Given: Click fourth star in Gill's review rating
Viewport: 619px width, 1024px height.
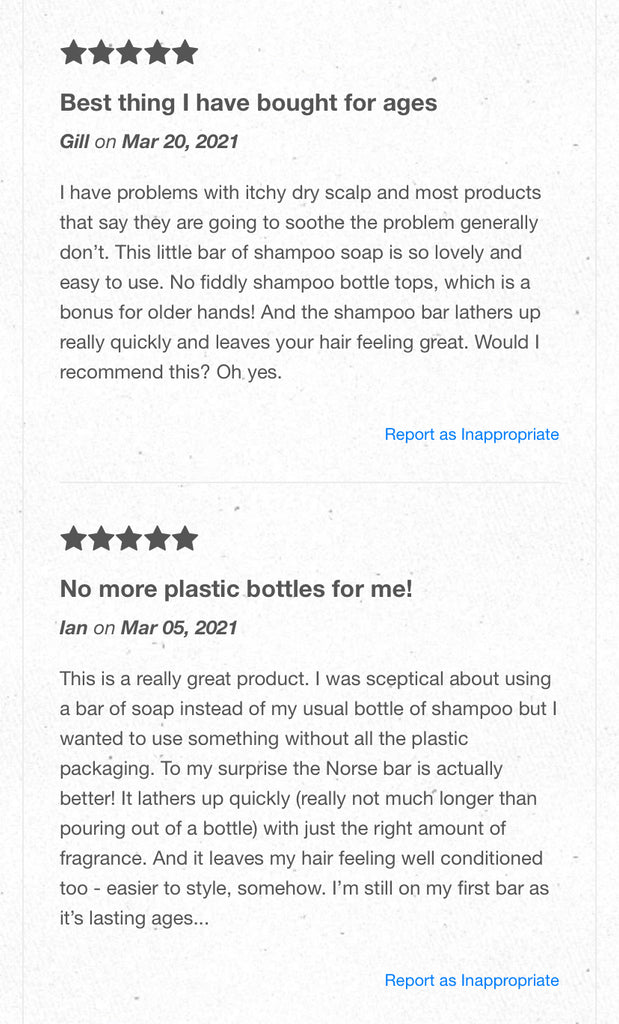Looking at the screenshot, I should coord(157,52).
